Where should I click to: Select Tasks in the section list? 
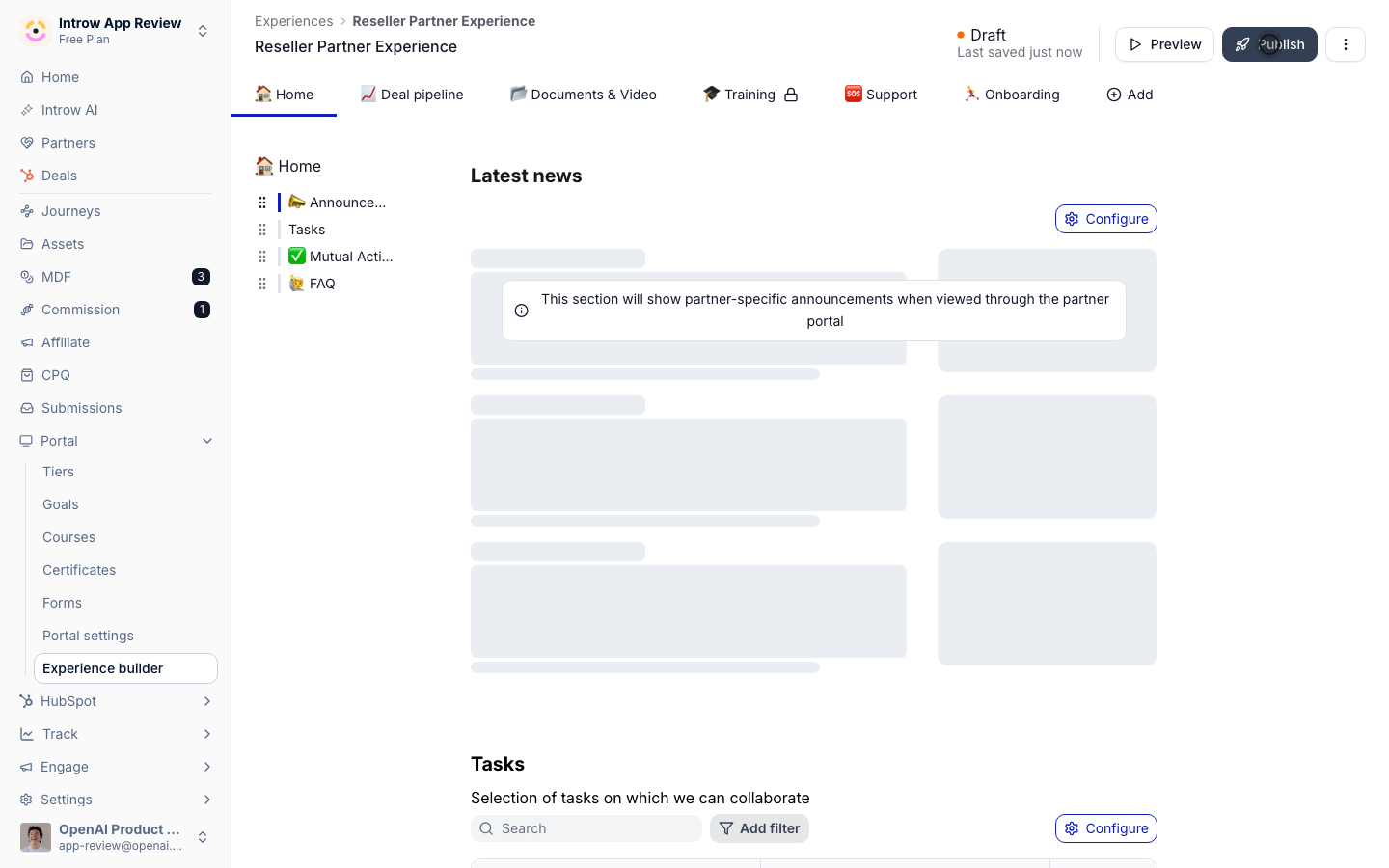click(307, 230)
